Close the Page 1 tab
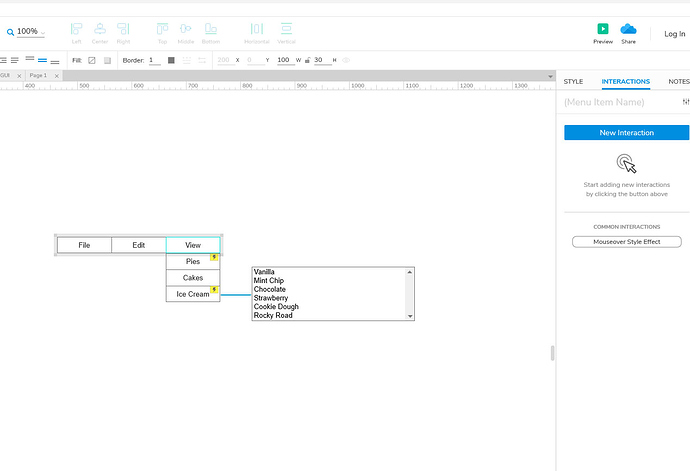Viewport: 690px width, 471px height. pyautogui.click(x=57, y=76)
